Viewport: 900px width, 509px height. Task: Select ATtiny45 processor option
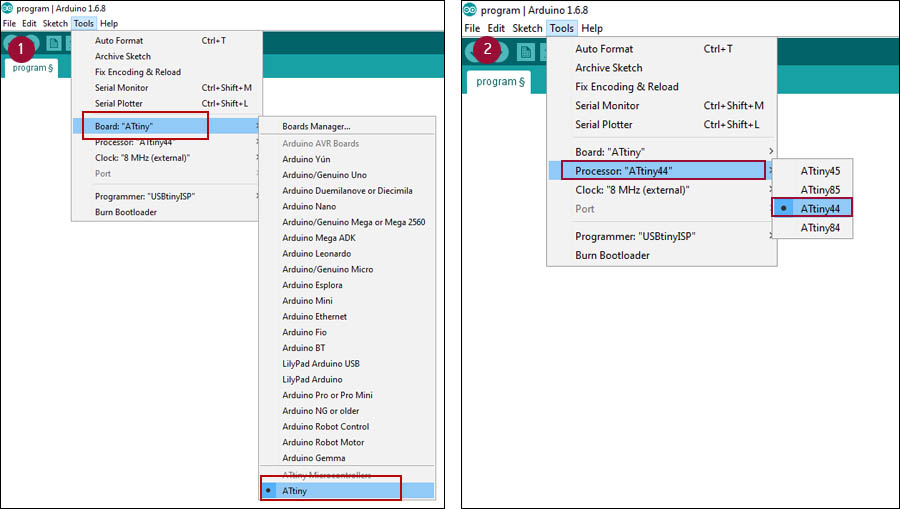pos(812,171)
